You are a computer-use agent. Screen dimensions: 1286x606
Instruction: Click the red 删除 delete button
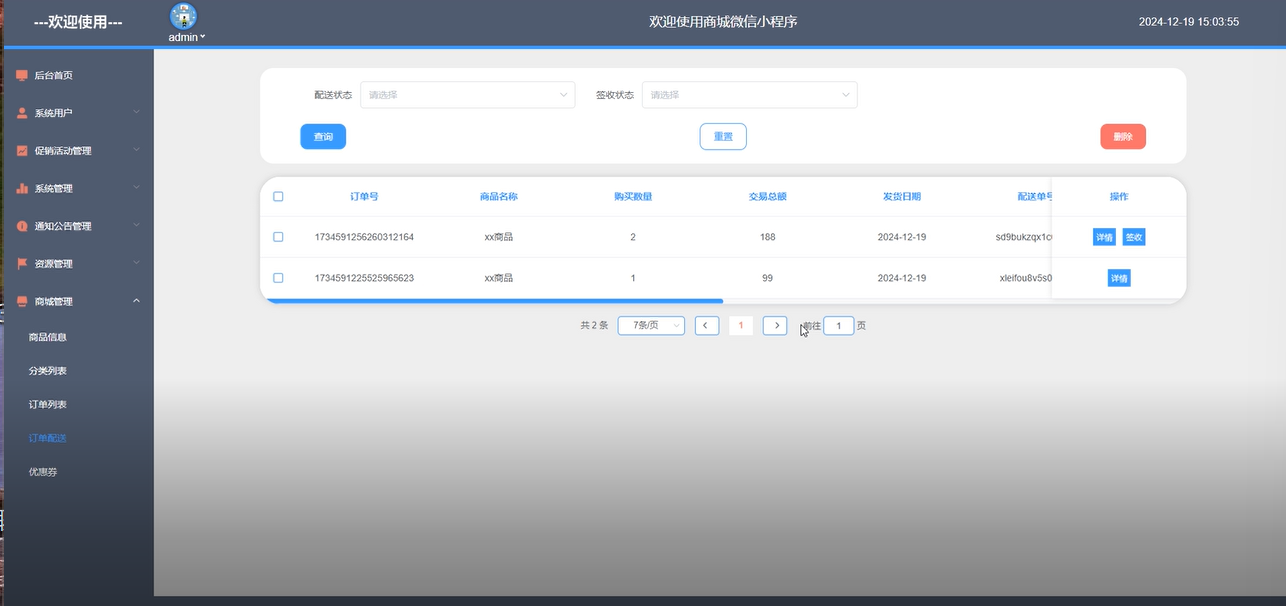tap(1123, 137)
